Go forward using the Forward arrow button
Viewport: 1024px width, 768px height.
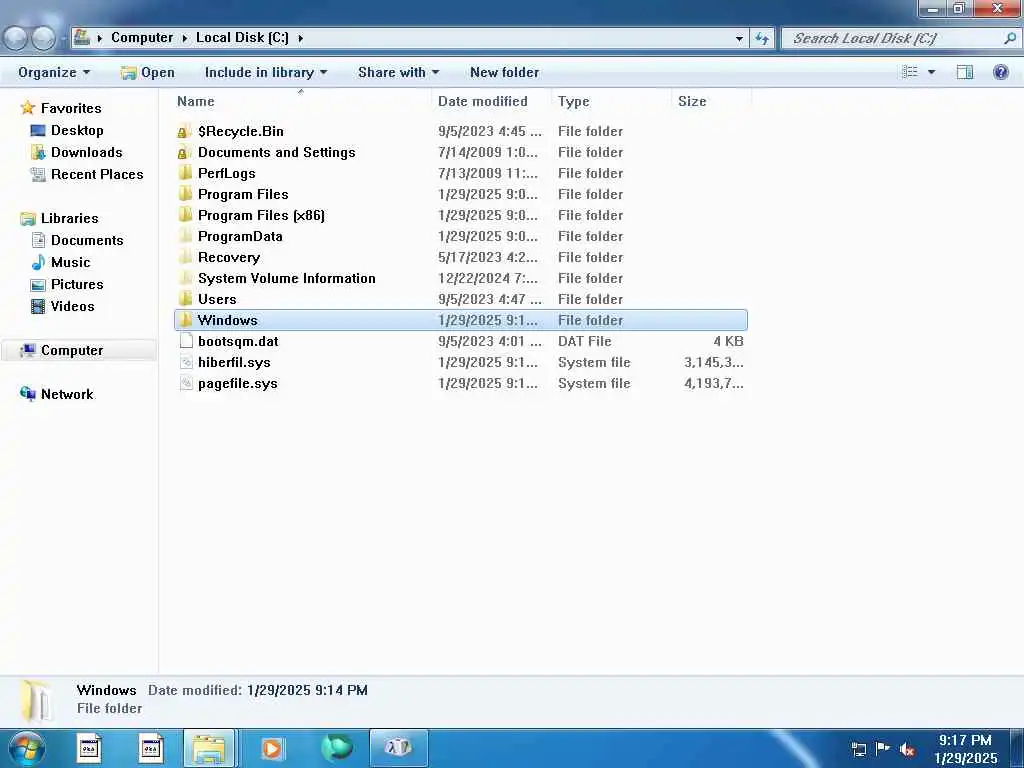coord(43,38)
